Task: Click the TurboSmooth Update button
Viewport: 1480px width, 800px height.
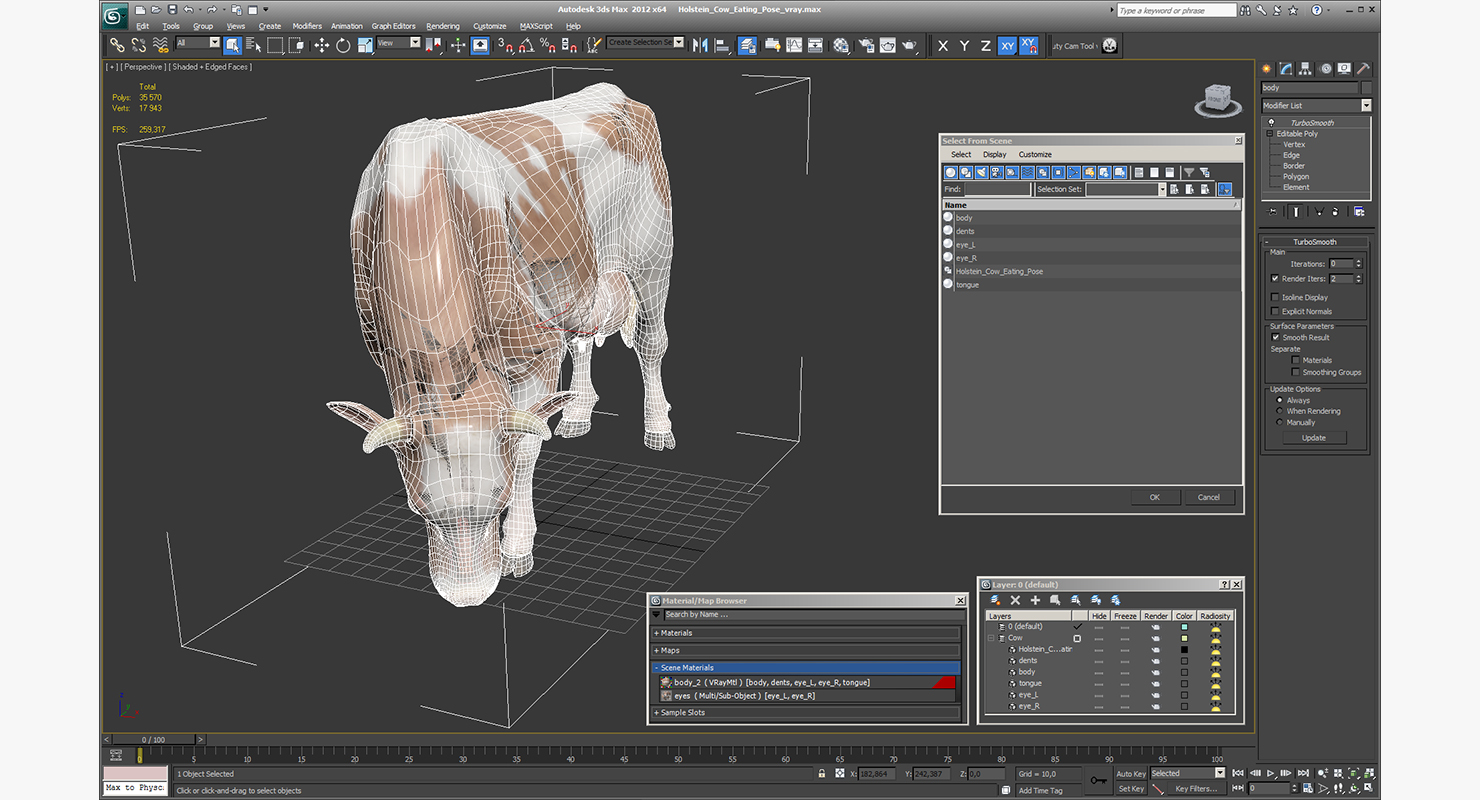Action: pyautogui.click(x=1314, y=438)
